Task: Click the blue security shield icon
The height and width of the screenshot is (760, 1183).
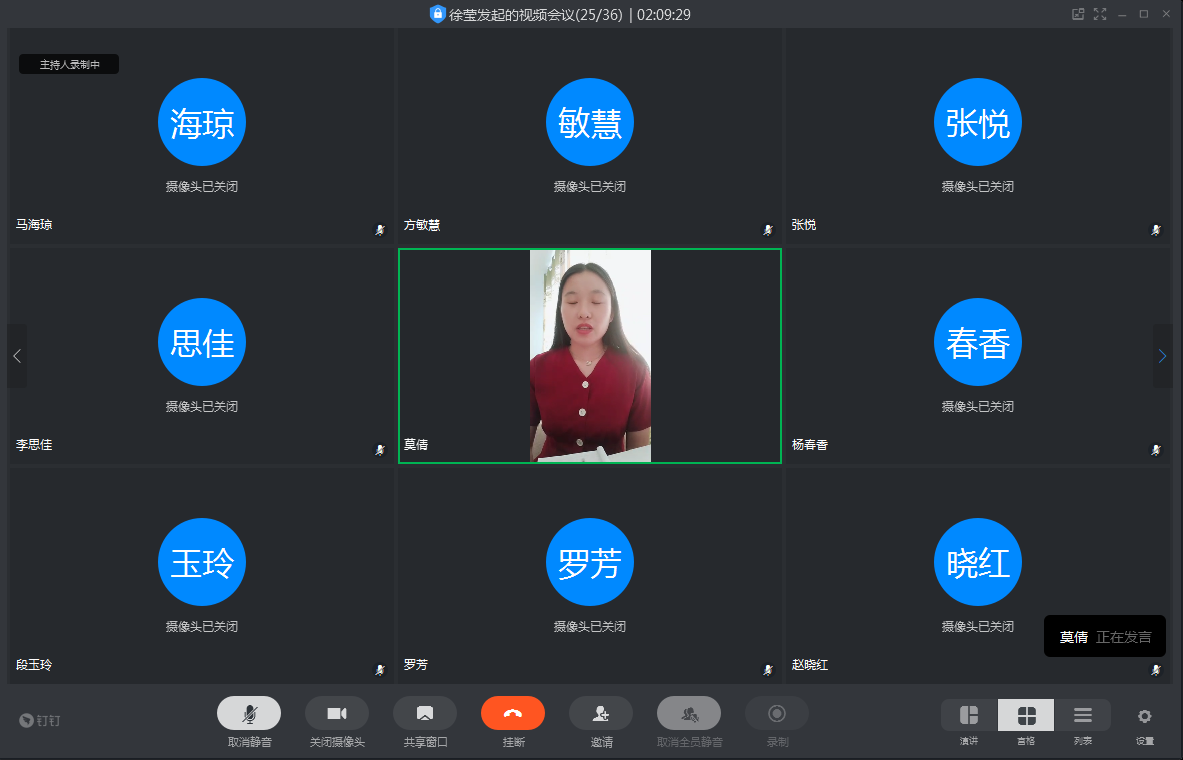Action: [437, 14]
